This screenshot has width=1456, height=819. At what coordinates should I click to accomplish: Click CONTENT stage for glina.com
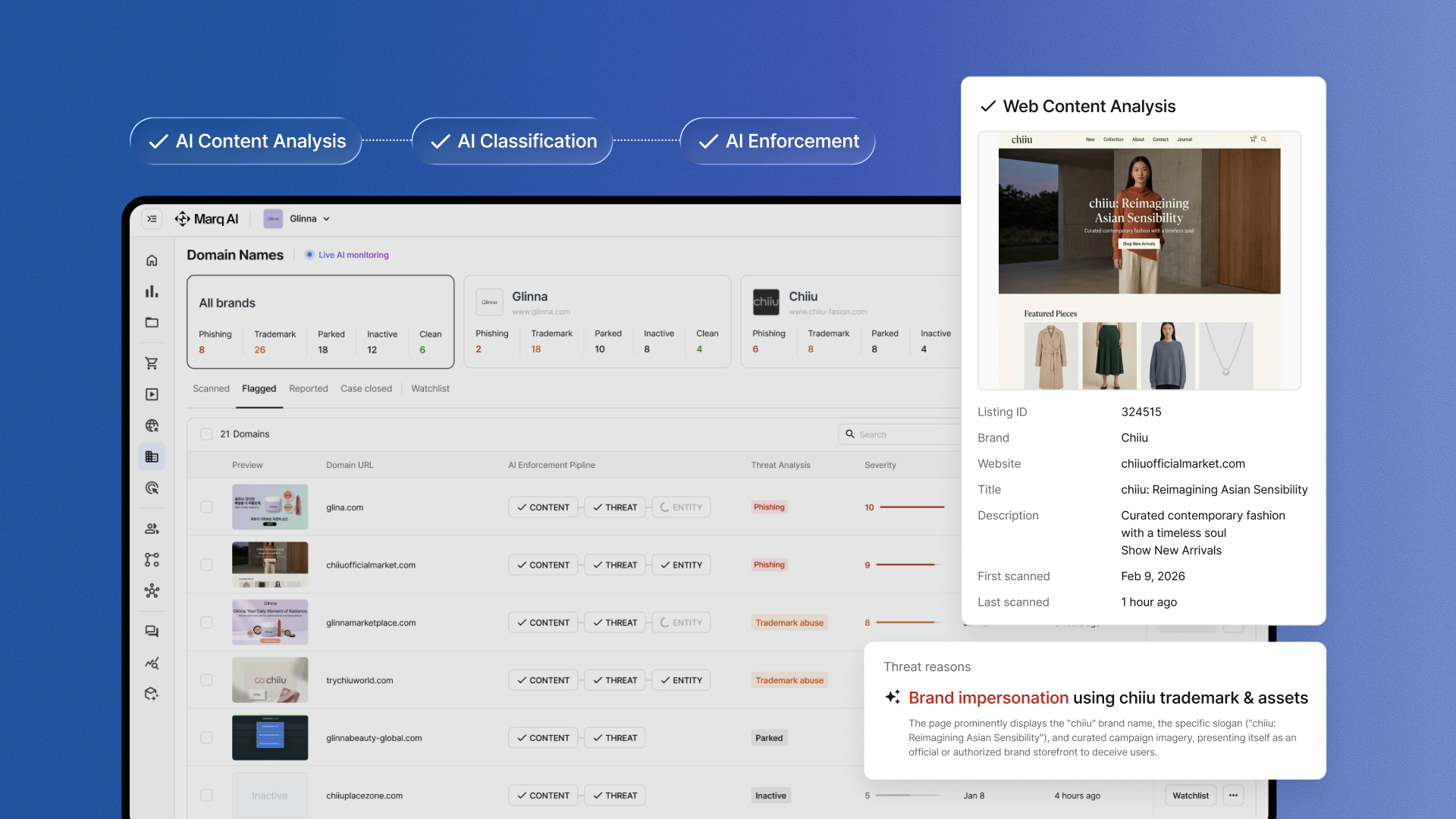pos(543,507)
